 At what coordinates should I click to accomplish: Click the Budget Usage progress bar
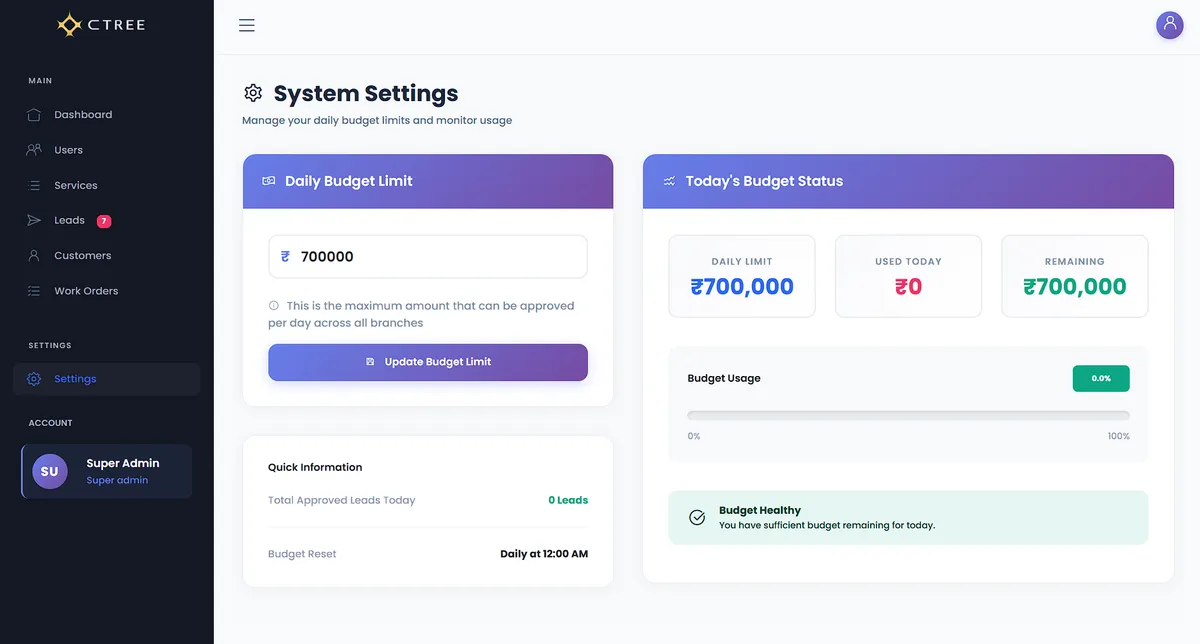(x=908, y=415)
